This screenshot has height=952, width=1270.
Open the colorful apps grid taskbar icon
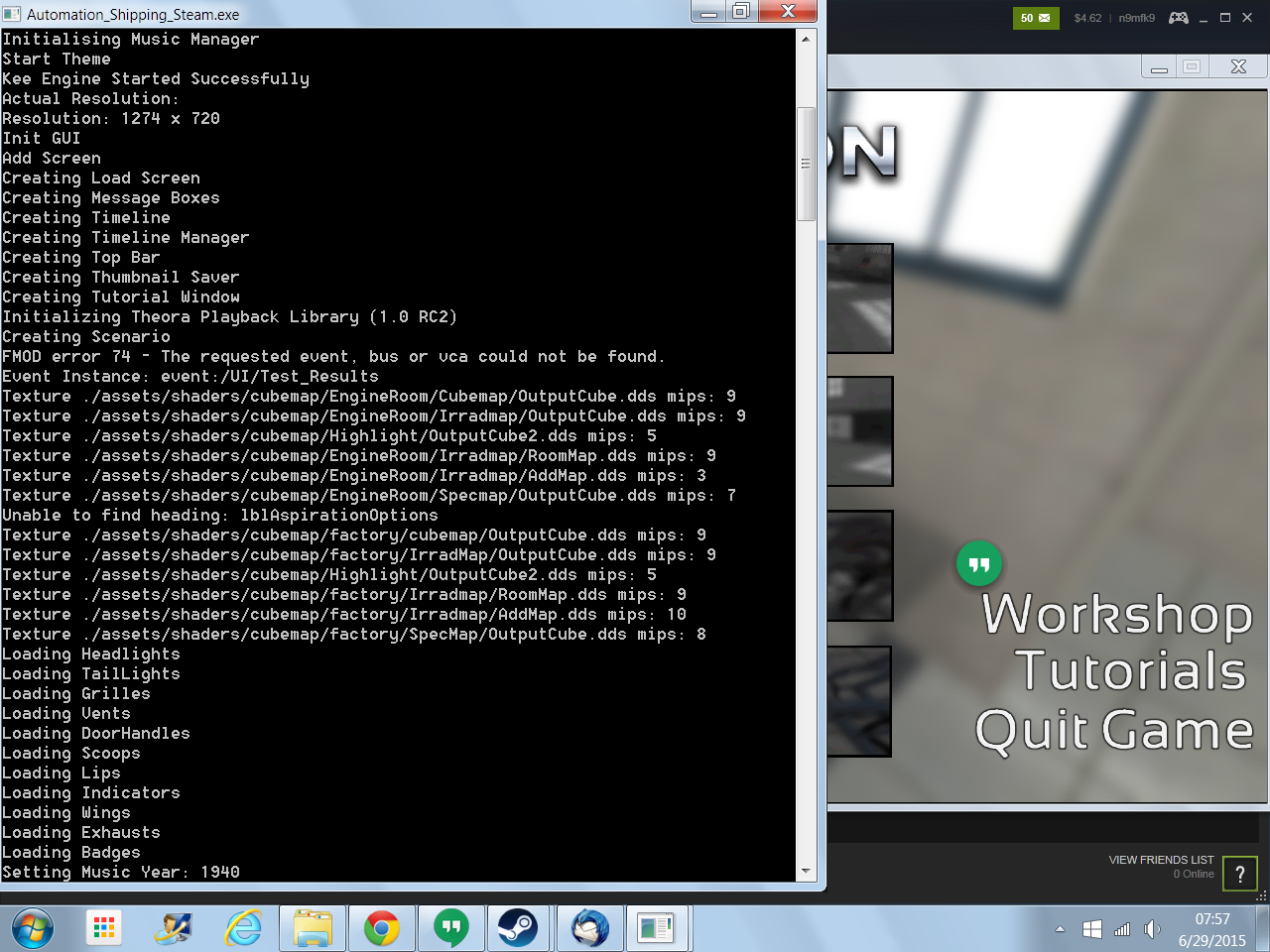coord(104,928)
